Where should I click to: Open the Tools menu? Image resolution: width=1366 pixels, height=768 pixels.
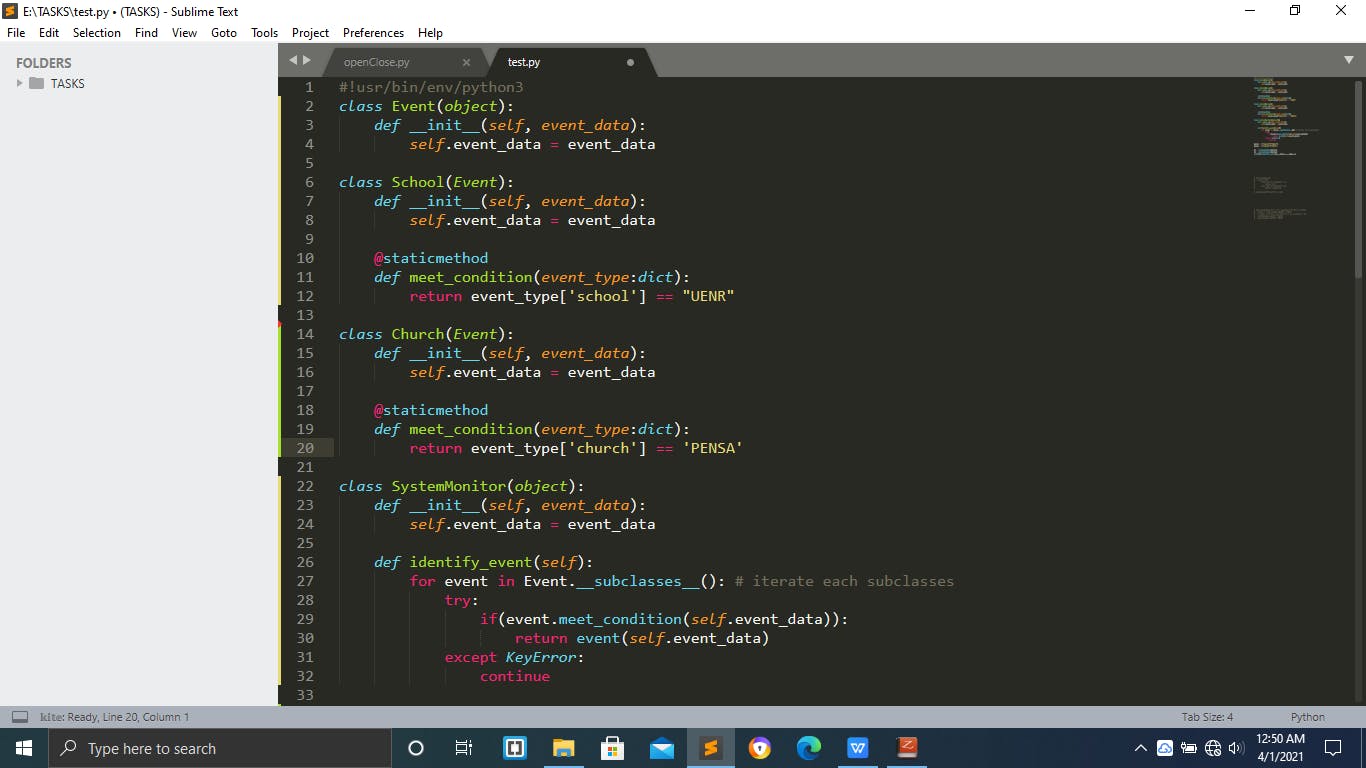pos(264,32)
